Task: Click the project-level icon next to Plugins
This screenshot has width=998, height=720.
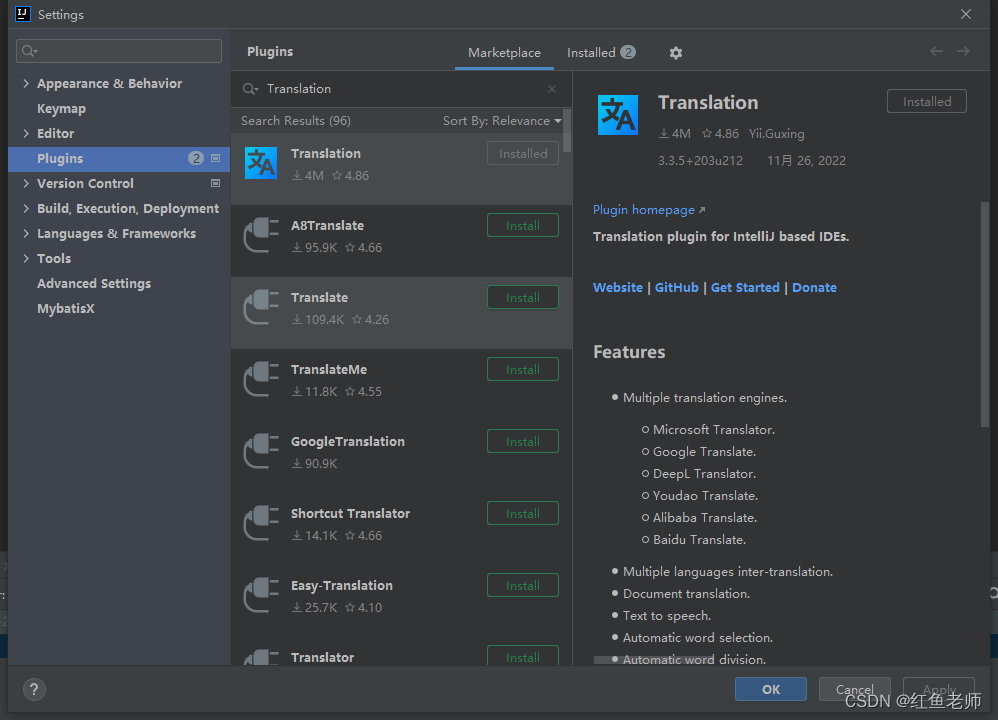Action: (x=216, y=158)
